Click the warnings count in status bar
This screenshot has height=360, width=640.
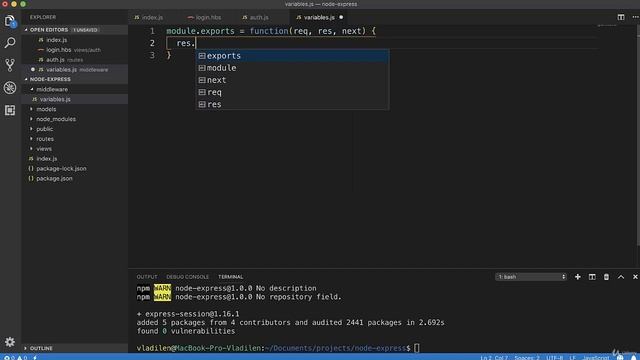(x=22, y=358)
